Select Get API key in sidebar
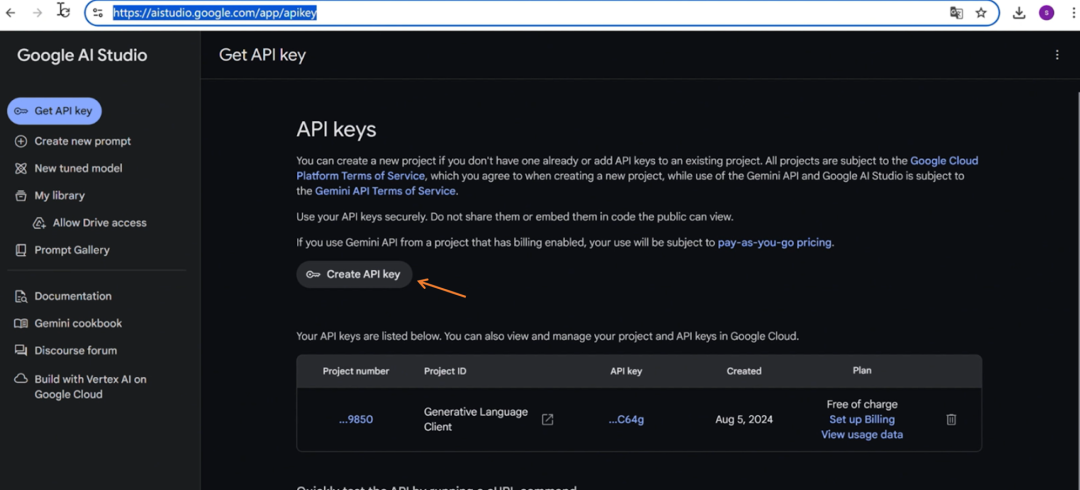The height and width of the screenshot is (490, 1080). (x=54, y=111)
